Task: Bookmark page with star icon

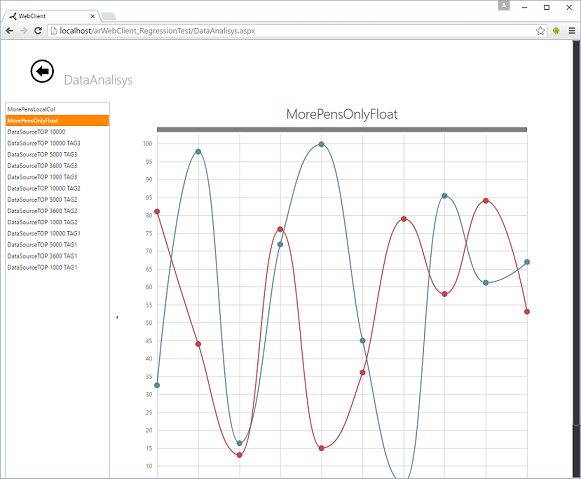Action: tap(540, 31)
